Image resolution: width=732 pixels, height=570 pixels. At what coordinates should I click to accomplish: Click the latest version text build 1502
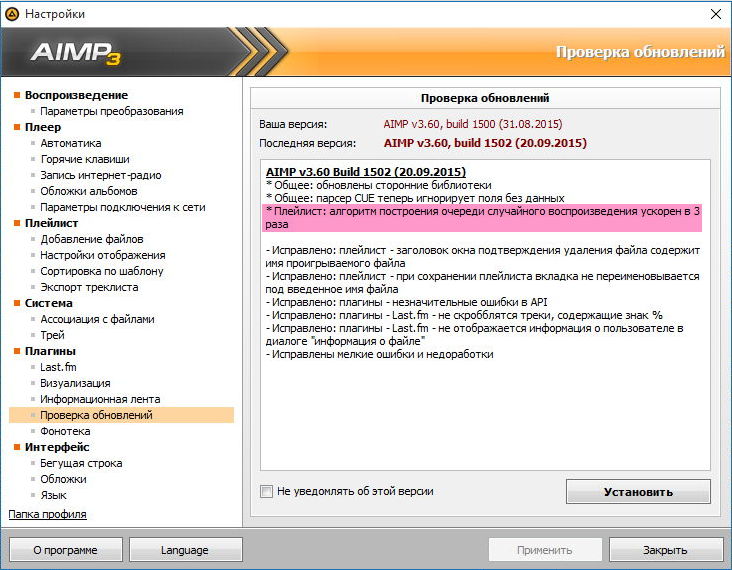tap(485, 143)
